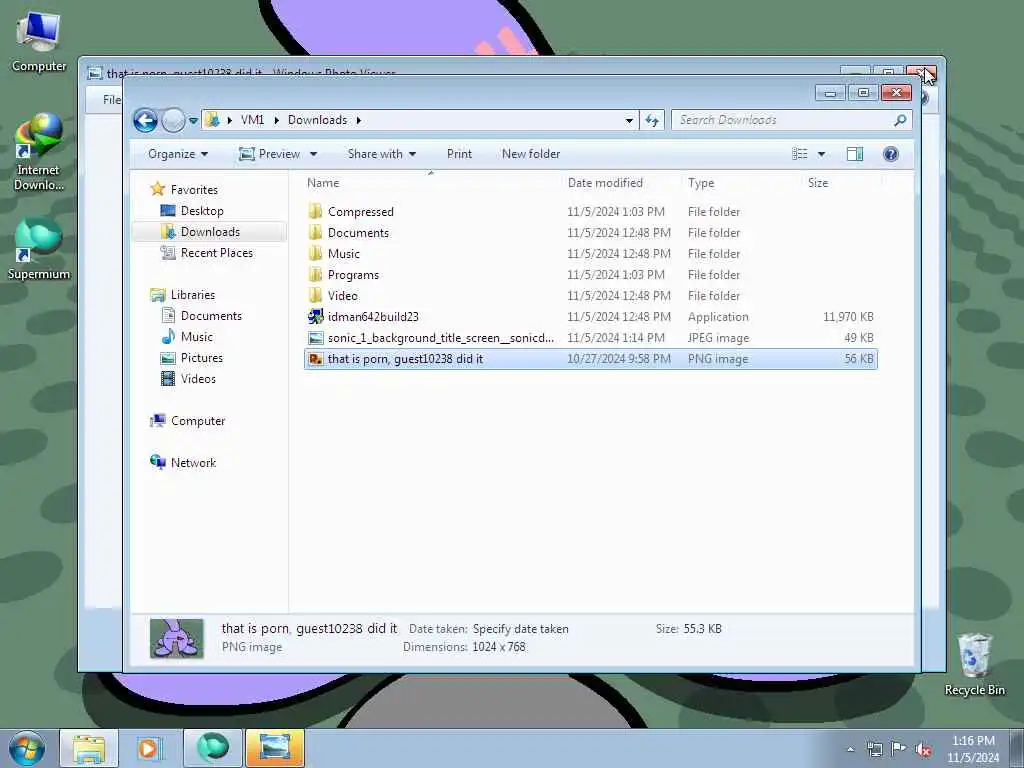
Task: Open the Share with menu
Action: click(381, 154)
